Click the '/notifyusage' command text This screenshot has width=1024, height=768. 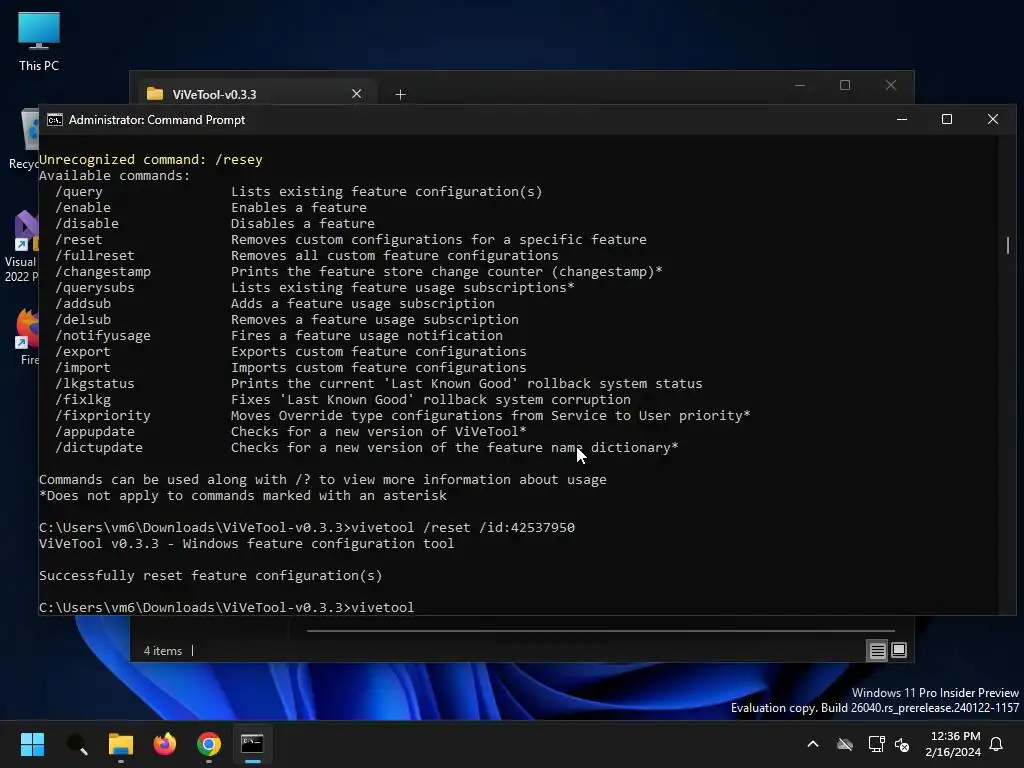click(x=103, y=336)
